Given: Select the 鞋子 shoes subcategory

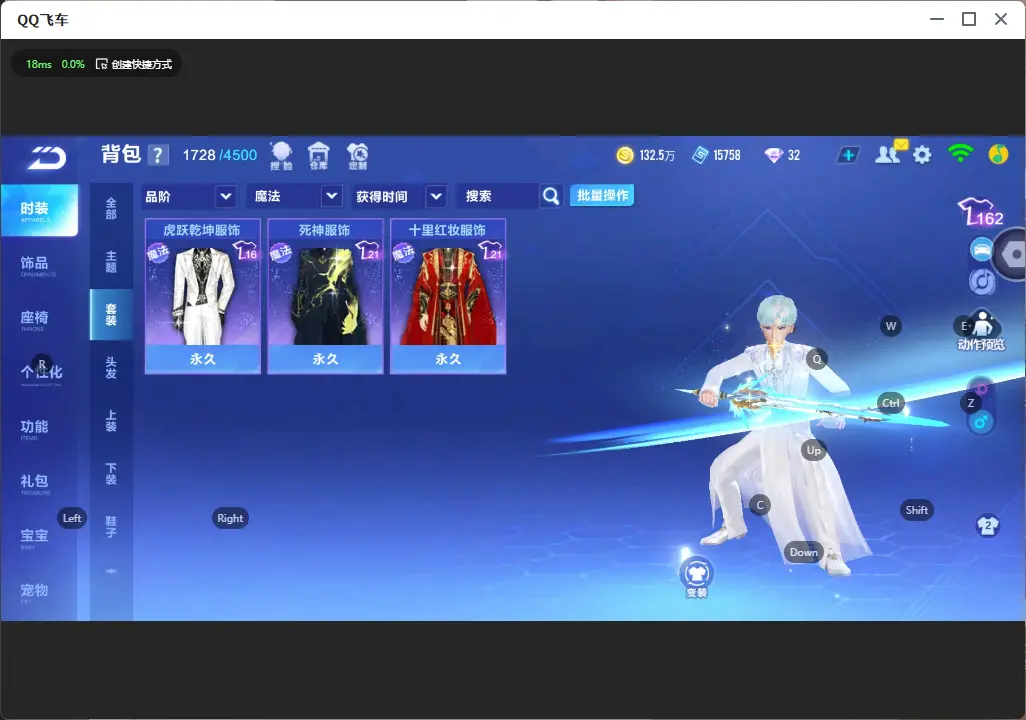Looking at the screenshot, I should (111, 526).
